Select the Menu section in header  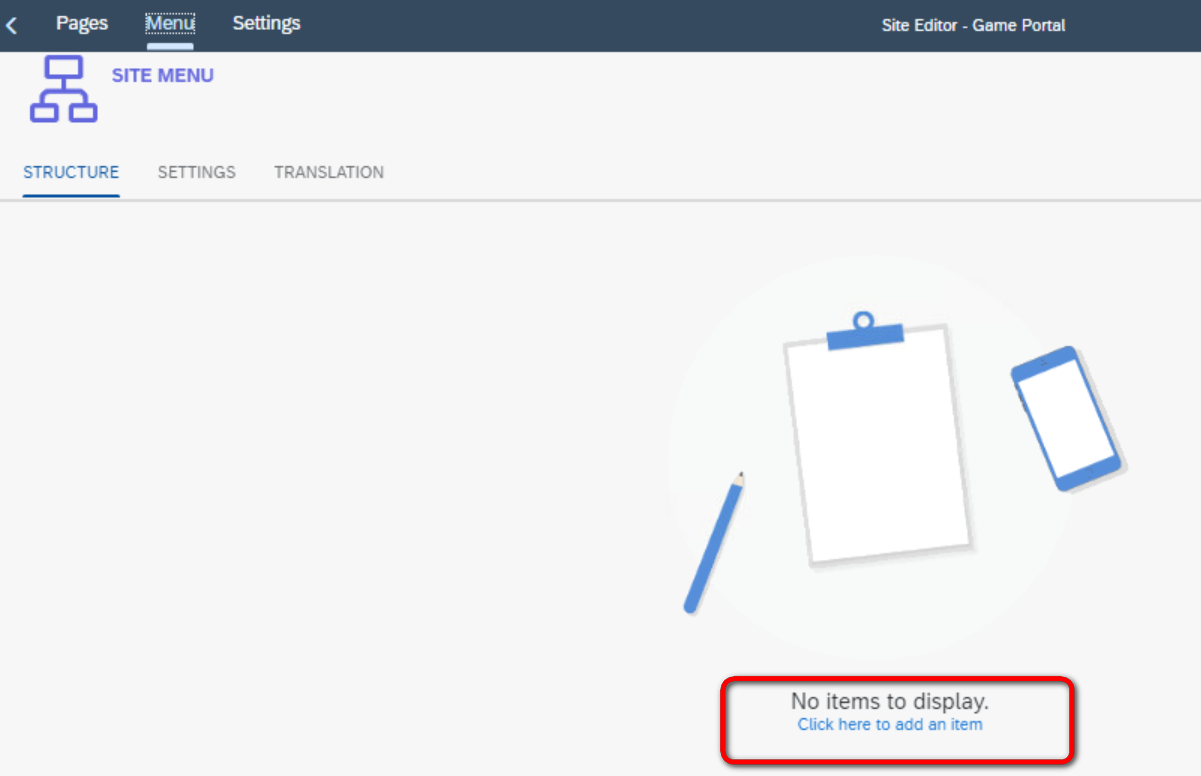coord(170,23)
